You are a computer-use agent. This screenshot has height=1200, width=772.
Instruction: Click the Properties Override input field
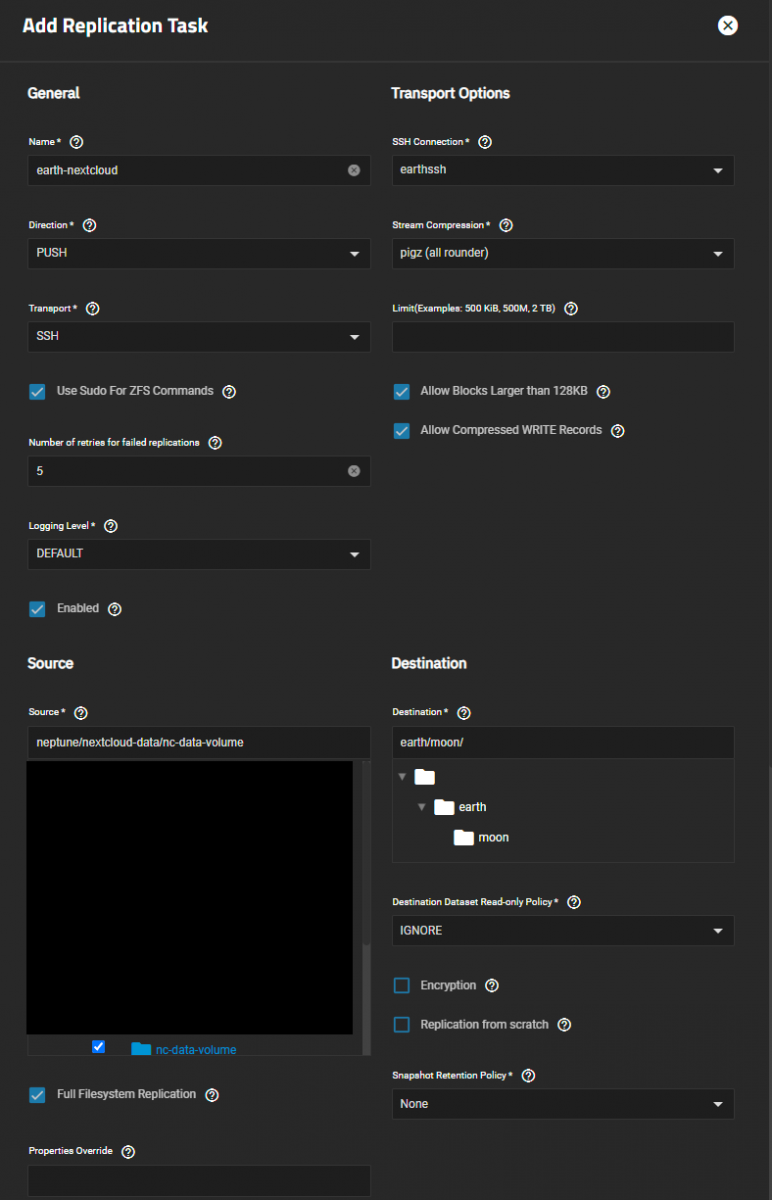pyautogui.click(x=199, y=1180)
